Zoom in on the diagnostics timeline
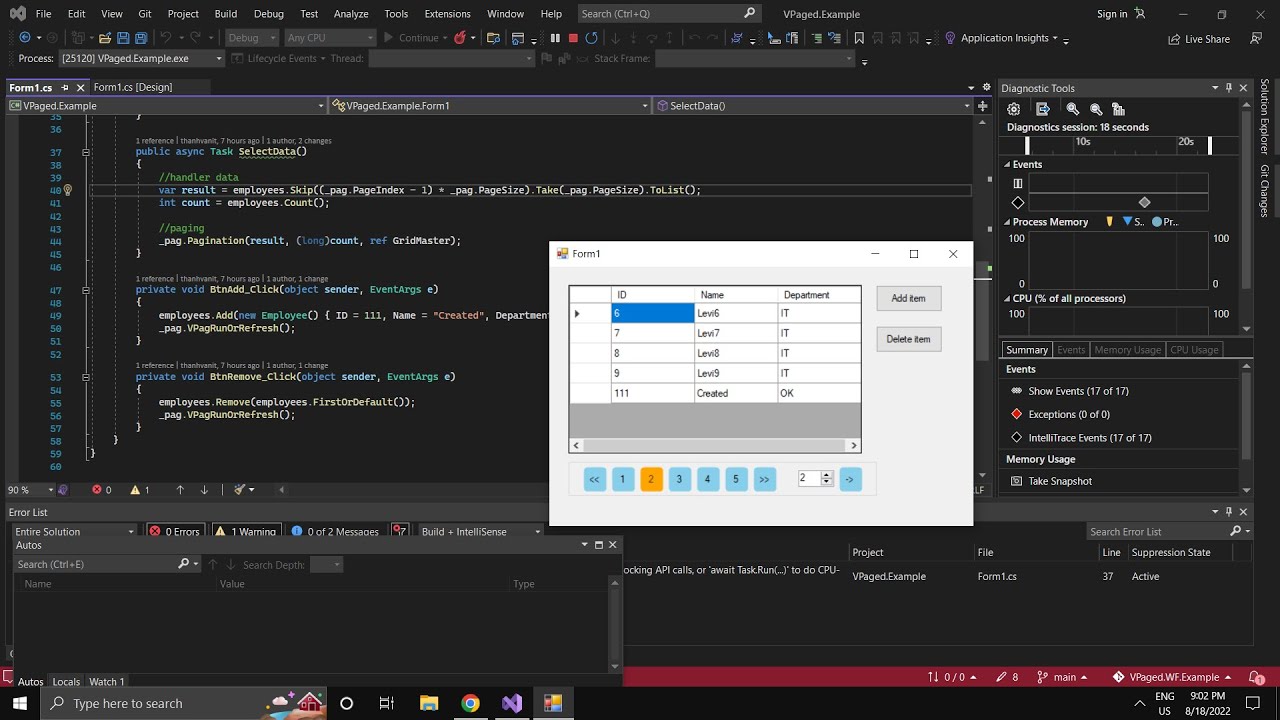The width and height of the screenshot is (1280, 720). tap(1073, 109)
